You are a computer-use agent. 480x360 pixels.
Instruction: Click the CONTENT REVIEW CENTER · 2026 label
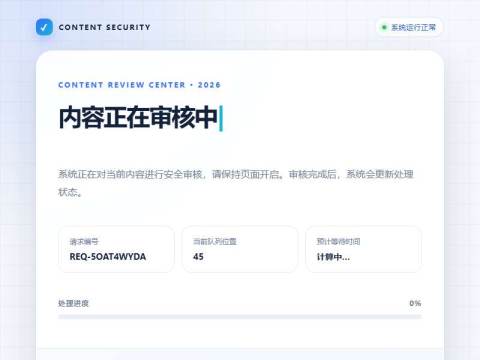[x=139, y=85]
